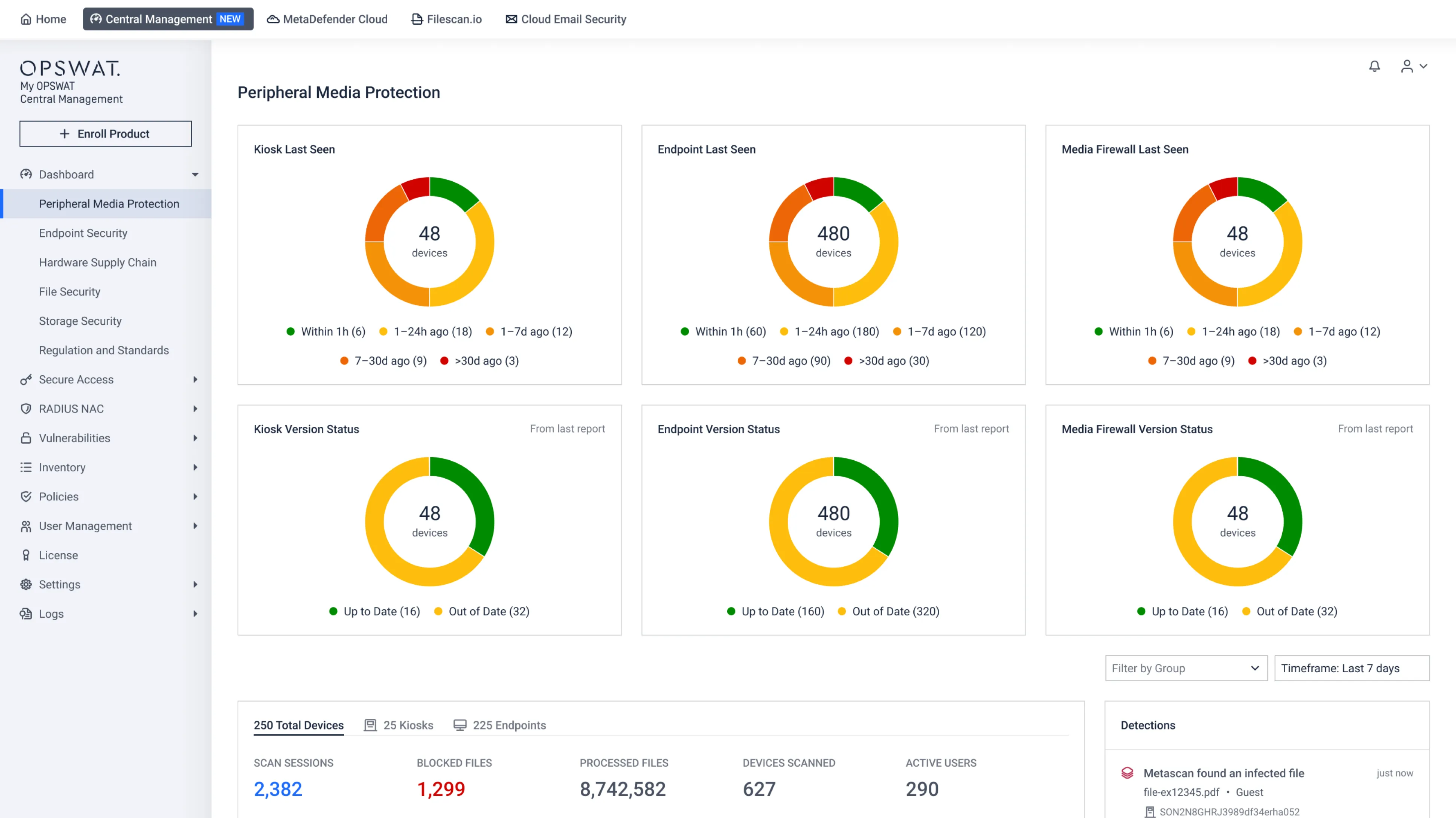Click the Metascan infected file detection icon
The image size is (1456, 818).
click(x=1127, y=773)
